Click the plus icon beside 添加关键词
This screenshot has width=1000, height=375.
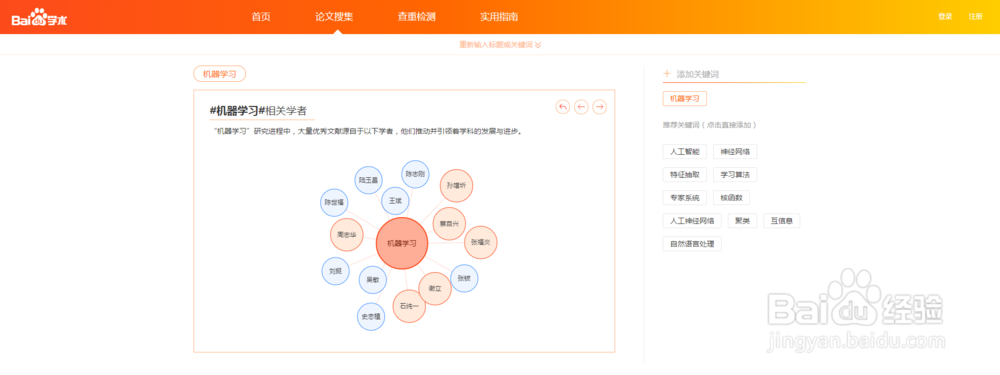[667, 74]
